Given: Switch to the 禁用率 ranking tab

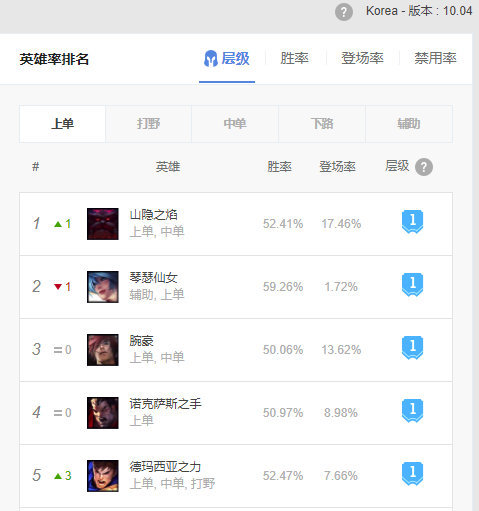Looking at the screenshot, I should pyautogui.click(x=435, y=58).
